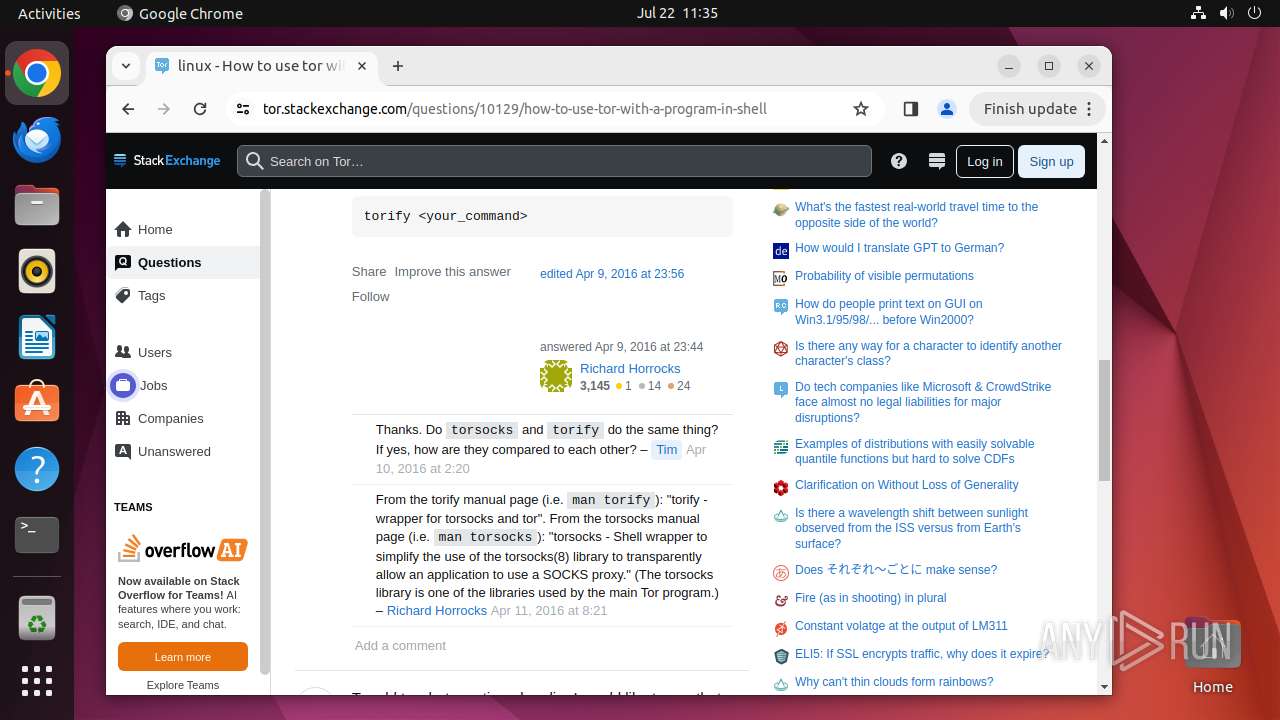Open edited Apr 9, 2016 revision link
The image size is (1280, 720).
[x=612, y=273]
